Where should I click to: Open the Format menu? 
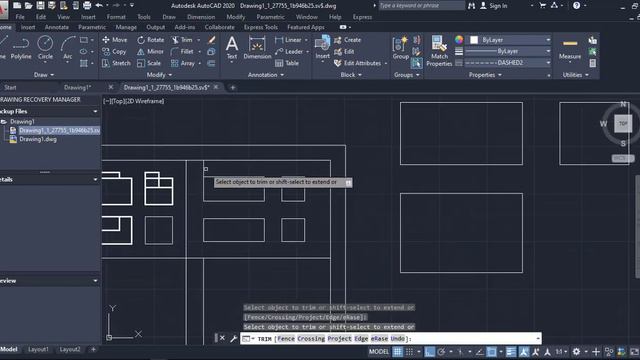[x=116, y=17]
